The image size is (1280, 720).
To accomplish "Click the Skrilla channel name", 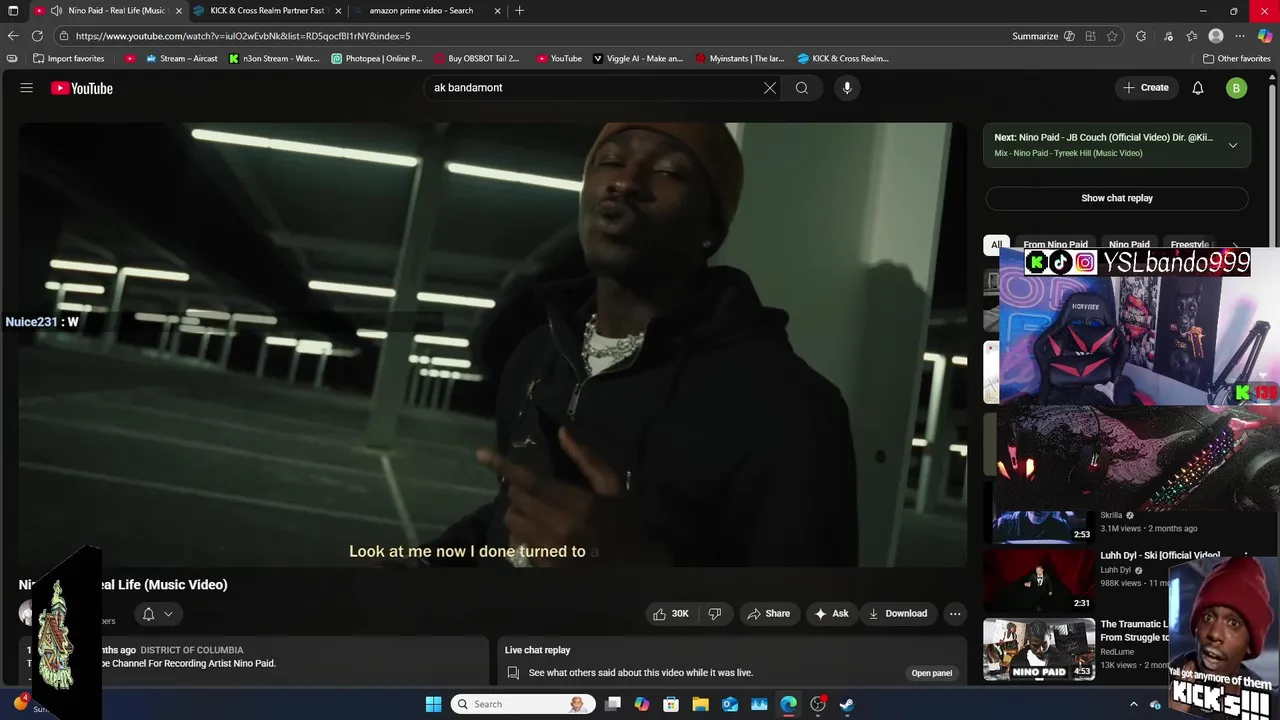I will coord(1111,515).
